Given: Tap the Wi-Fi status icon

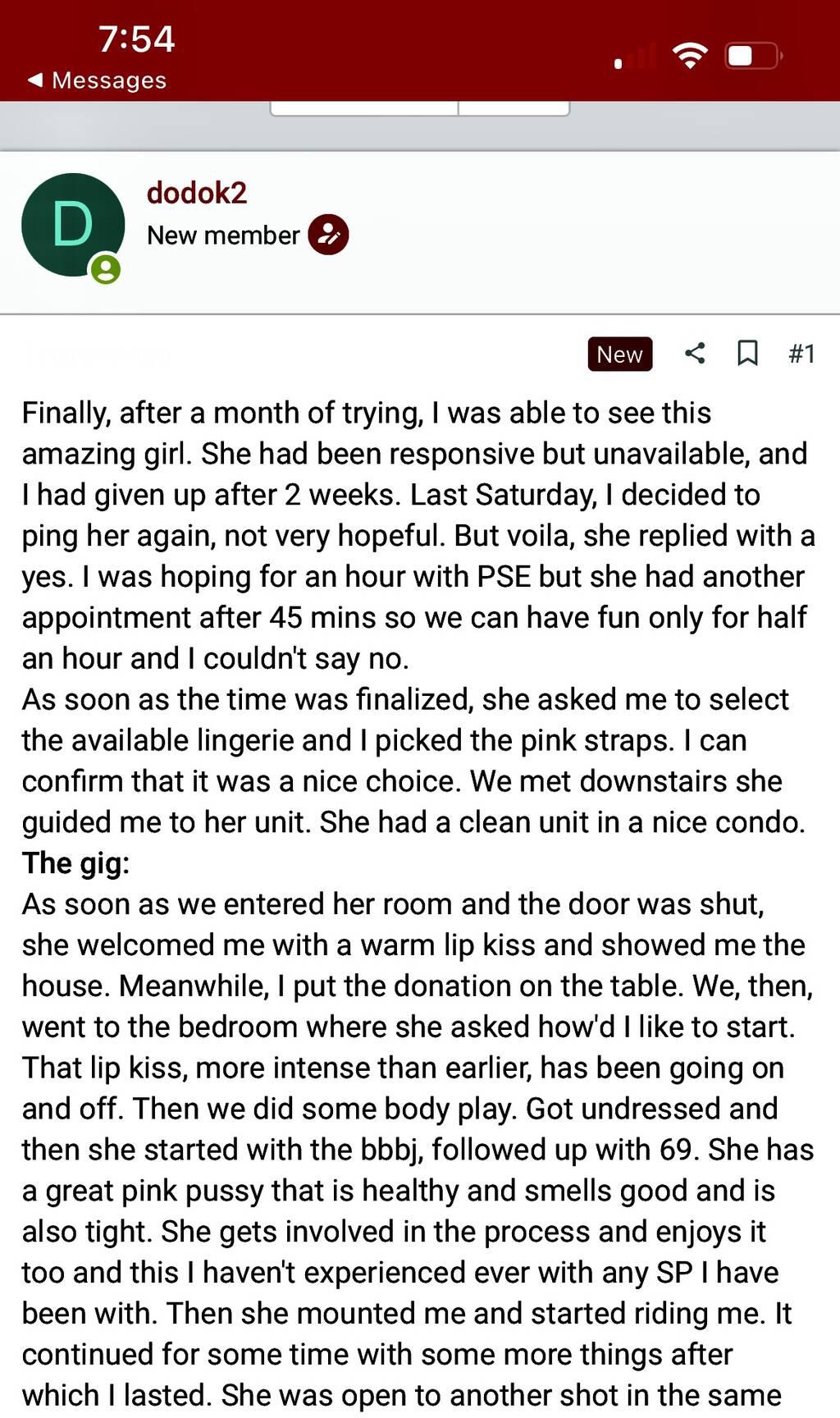Looking at the screenshot, I should (690, 56).
